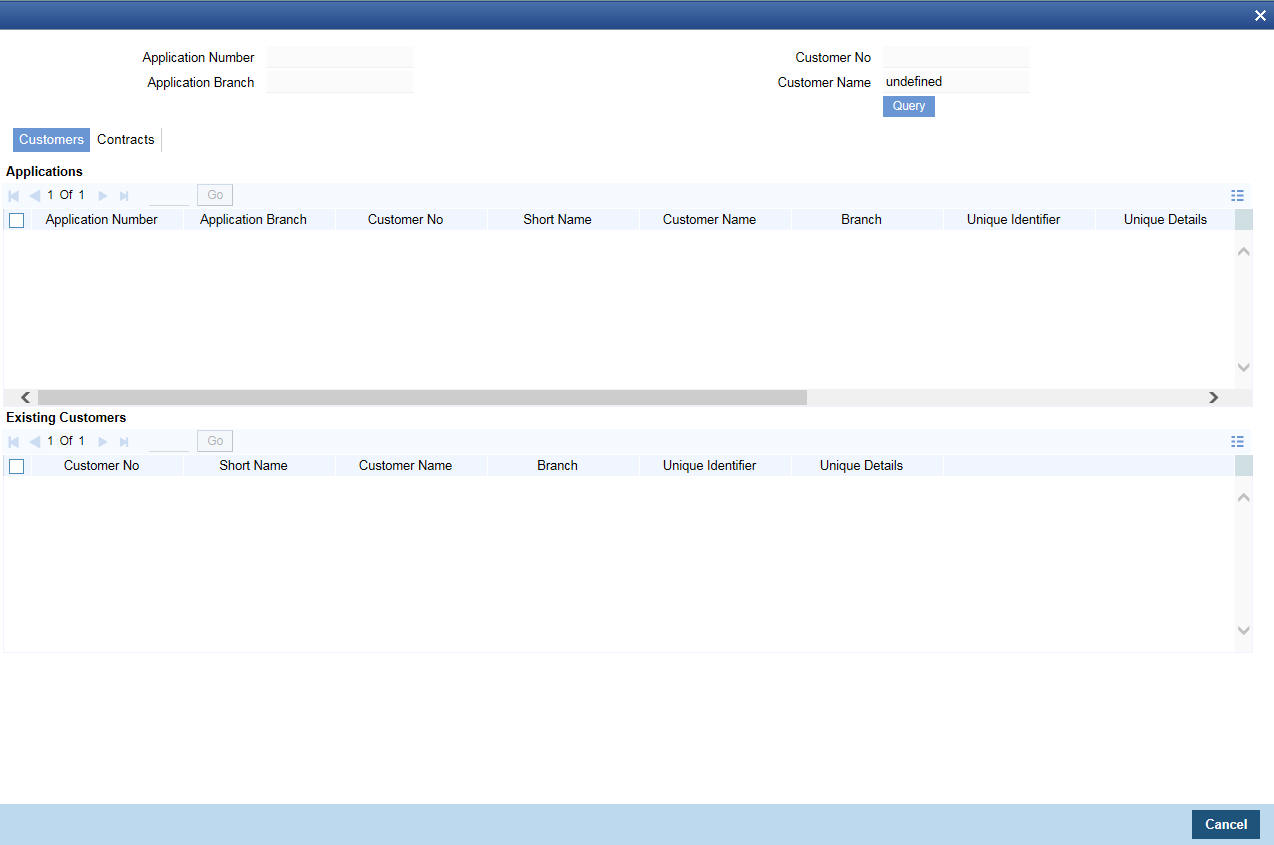
Task: Click down arrow of Applications vertical scrollbar
Action: tap(1244, 367)
